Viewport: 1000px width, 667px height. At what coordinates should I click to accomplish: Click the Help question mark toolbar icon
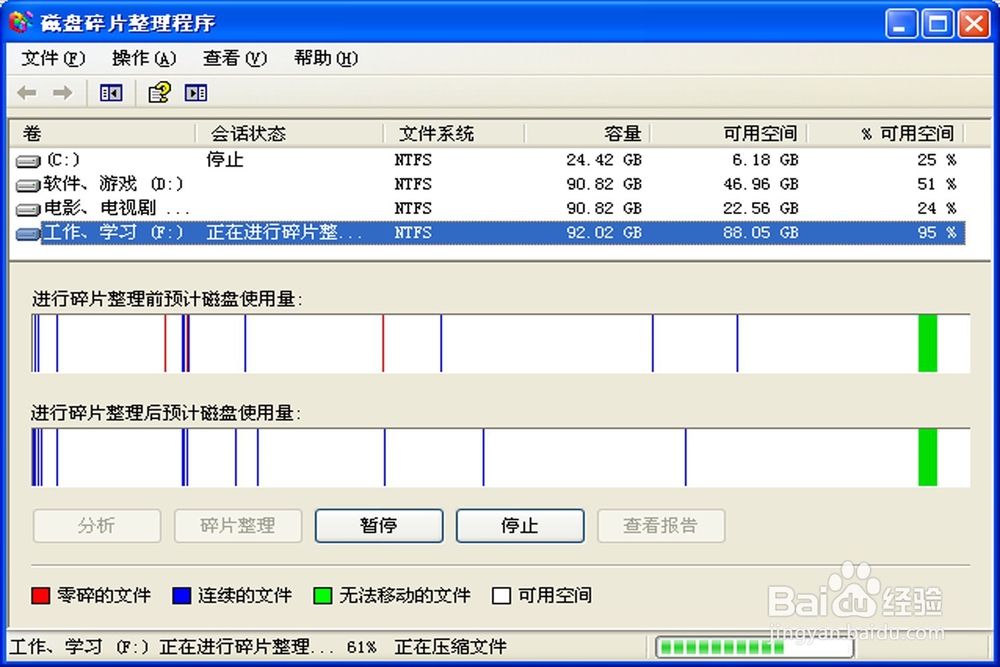pyautogui.click(x=160, y=92)
